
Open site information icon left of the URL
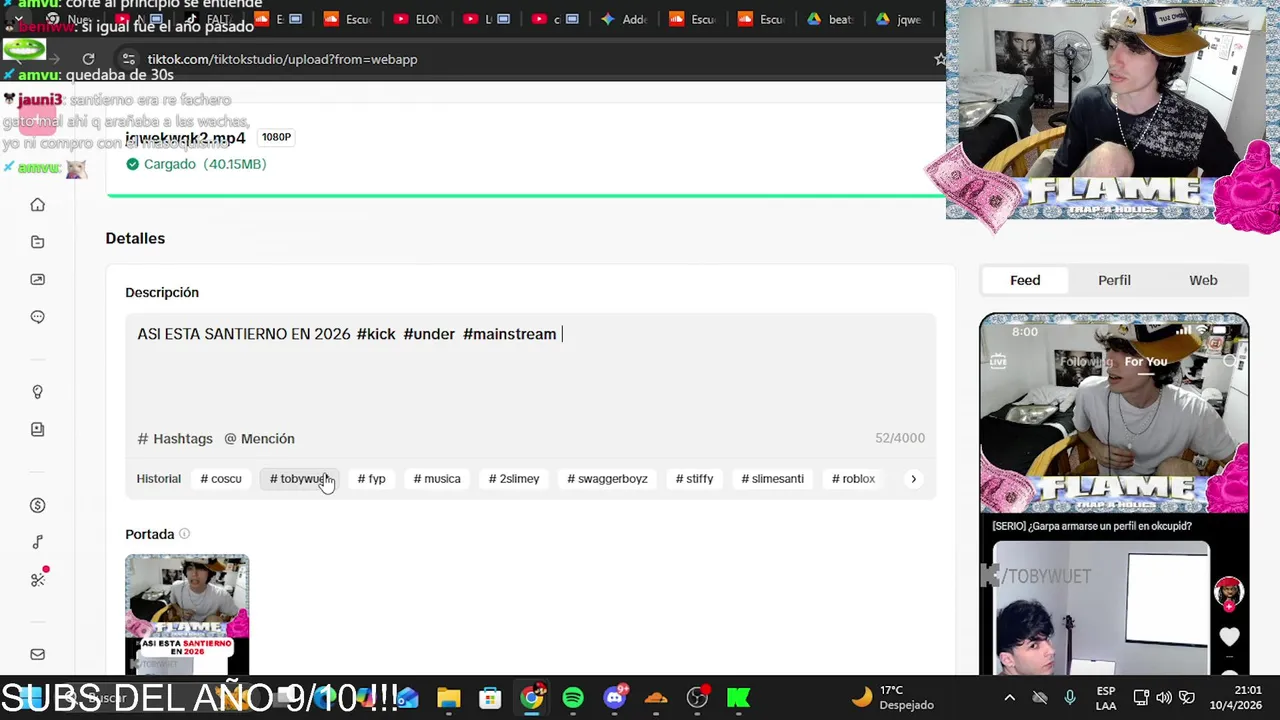[x=128, y=59]
